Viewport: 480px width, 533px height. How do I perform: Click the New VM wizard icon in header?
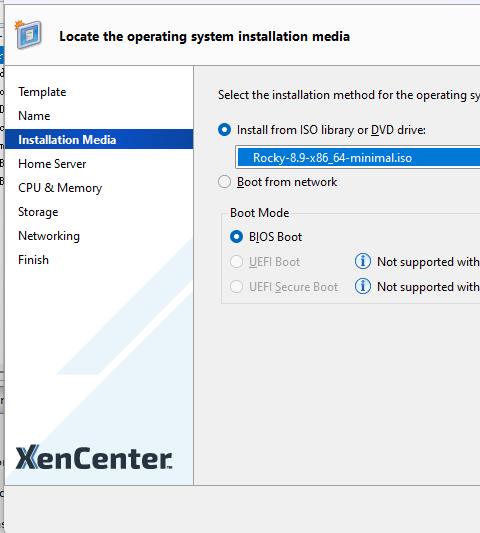(28, 34)
